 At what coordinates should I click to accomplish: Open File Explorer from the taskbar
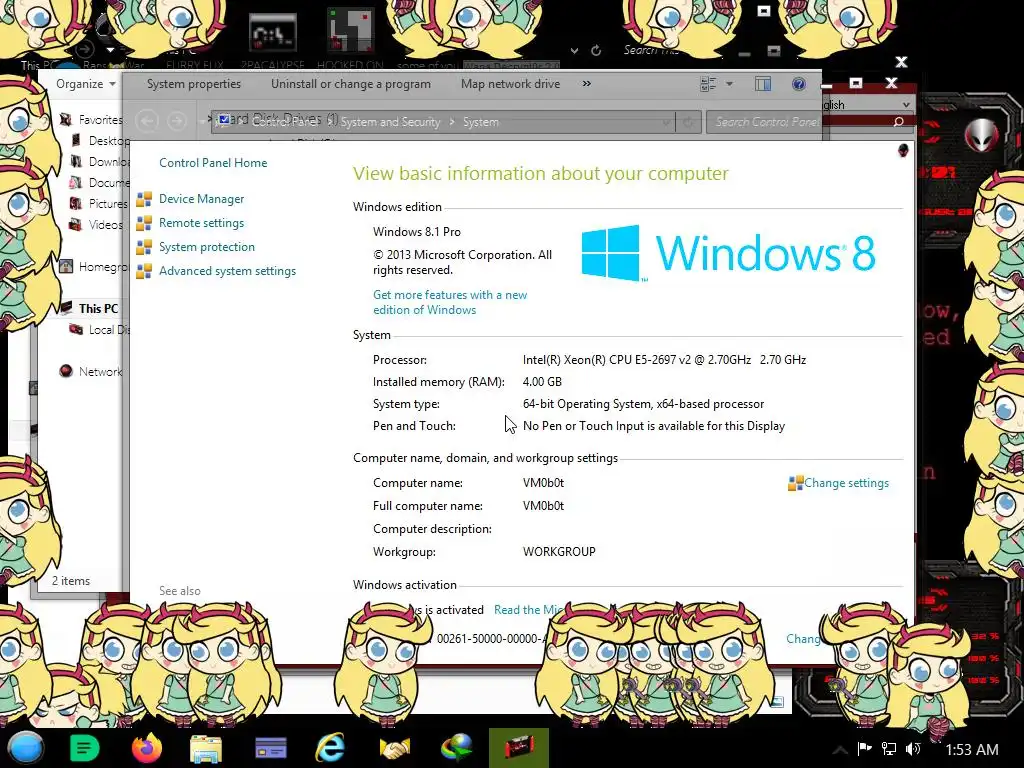[x=206, y=748]
